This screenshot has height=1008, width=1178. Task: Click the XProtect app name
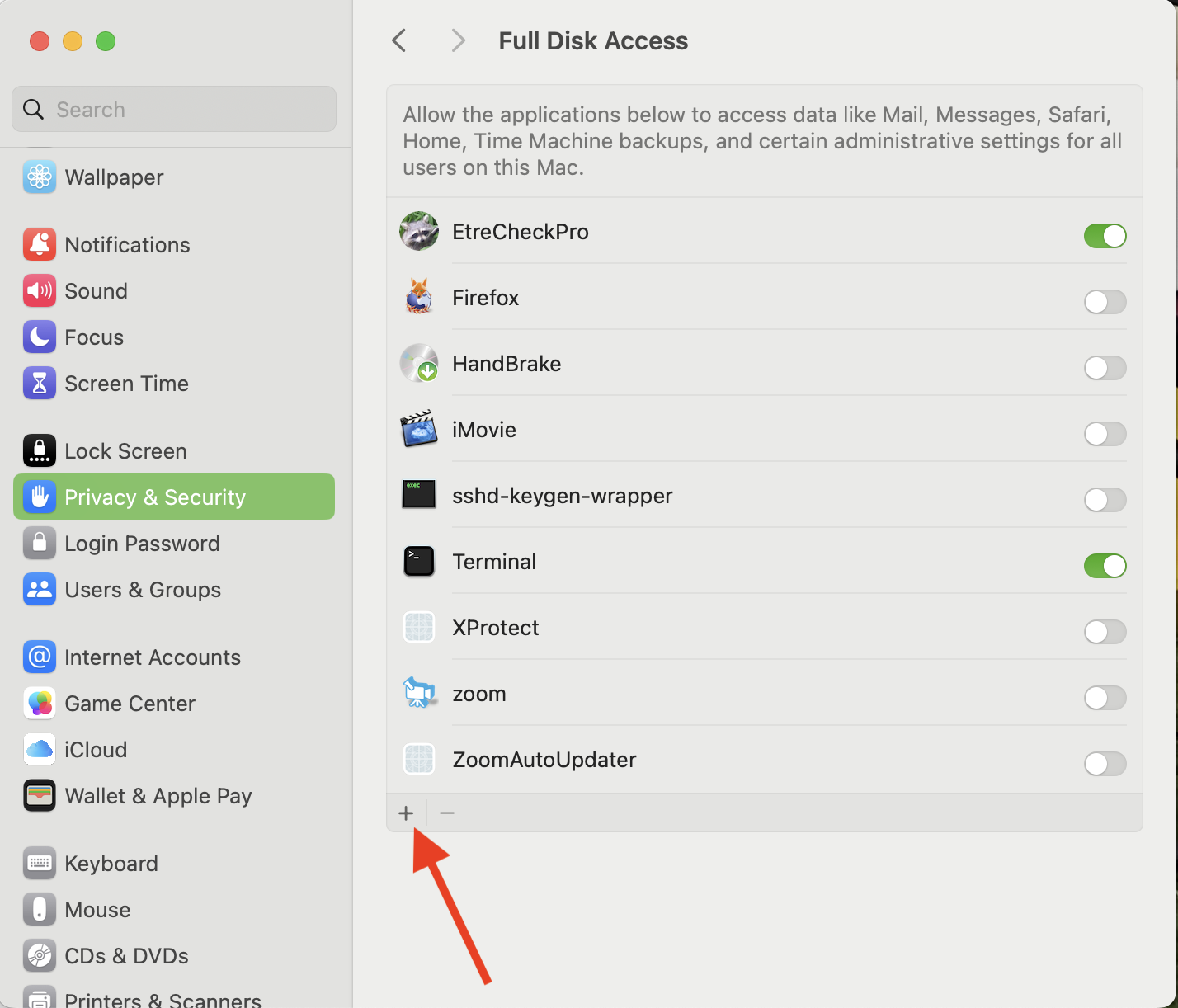click(x=496, y=628)
